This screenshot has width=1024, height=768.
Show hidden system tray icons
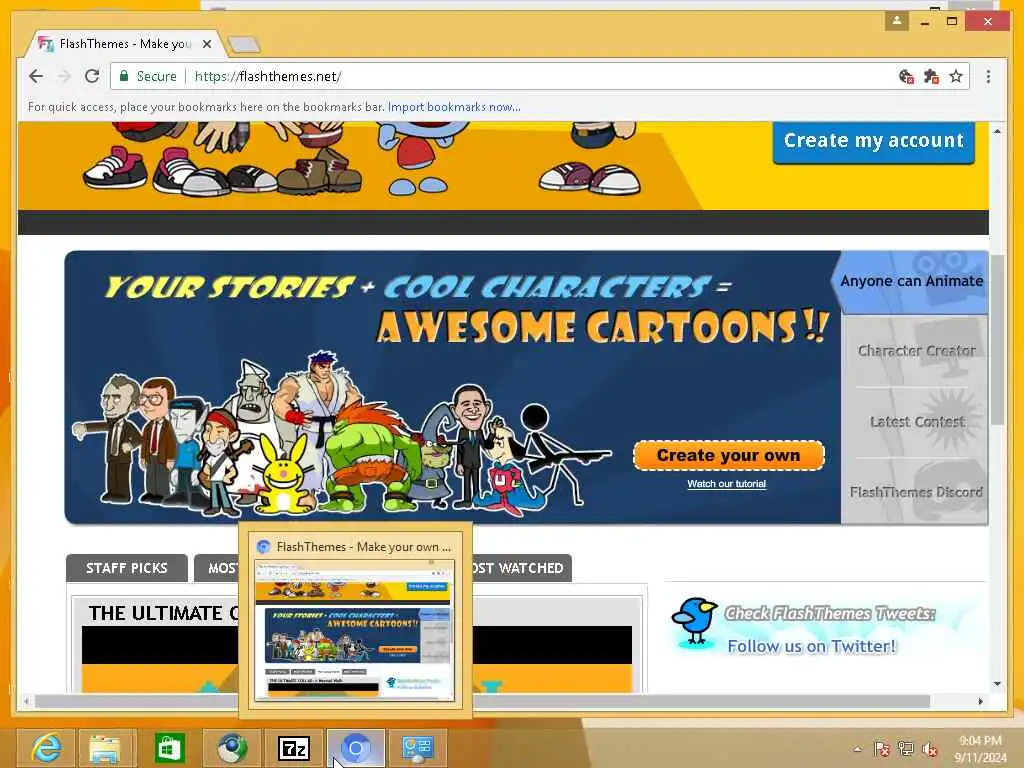coord(858,749)
